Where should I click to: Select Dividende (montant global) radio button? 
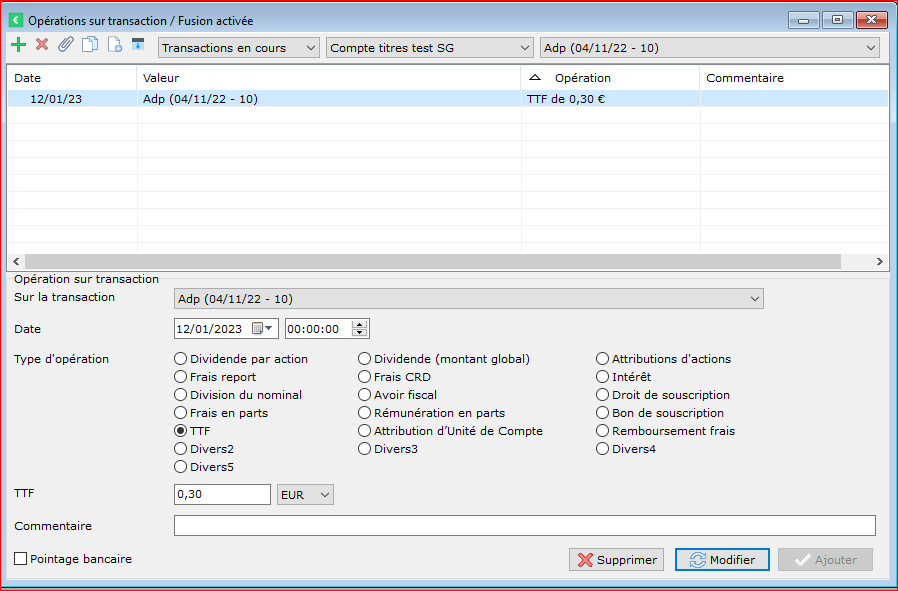click(x=364, y=358)
